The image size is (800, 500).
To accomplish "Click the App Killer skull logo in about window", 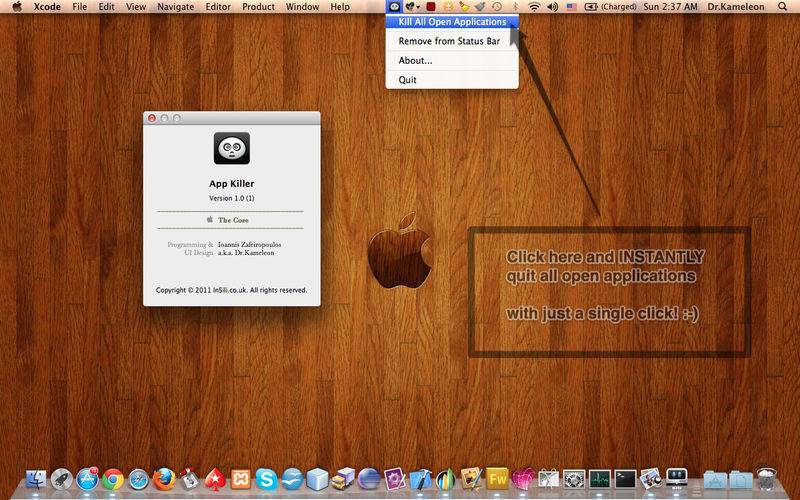I will click(232, 148).
